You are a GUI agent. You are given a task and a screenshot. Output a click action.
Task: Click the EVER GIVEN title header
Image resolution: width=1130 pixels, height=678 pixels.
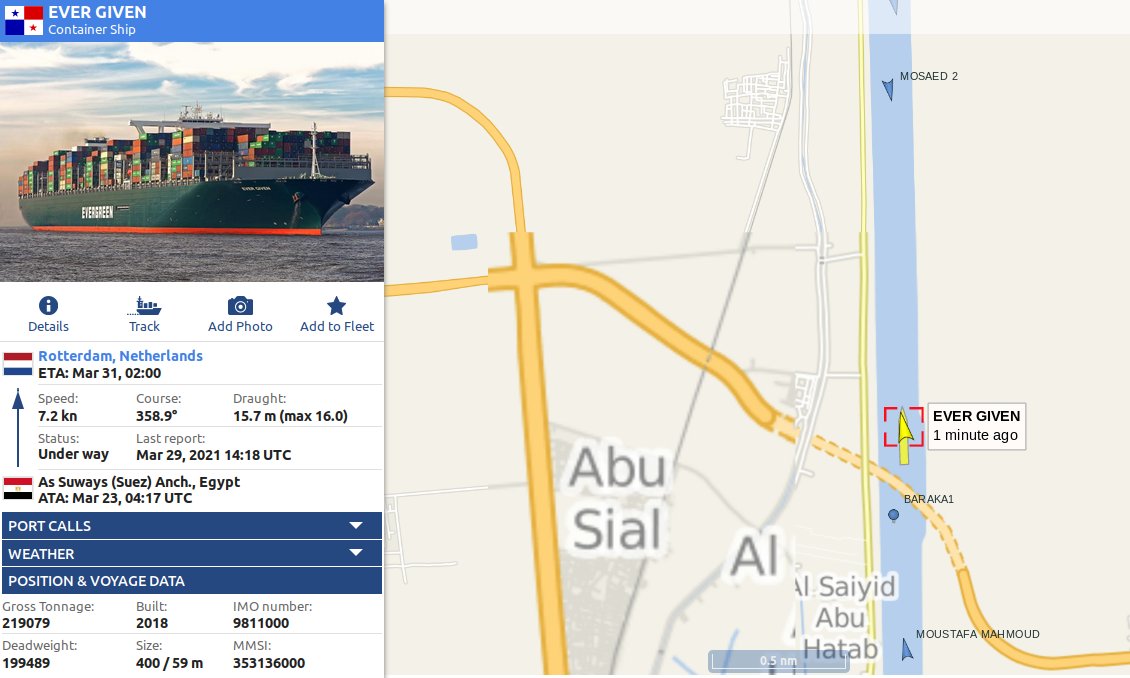click(x=97, y=12)
